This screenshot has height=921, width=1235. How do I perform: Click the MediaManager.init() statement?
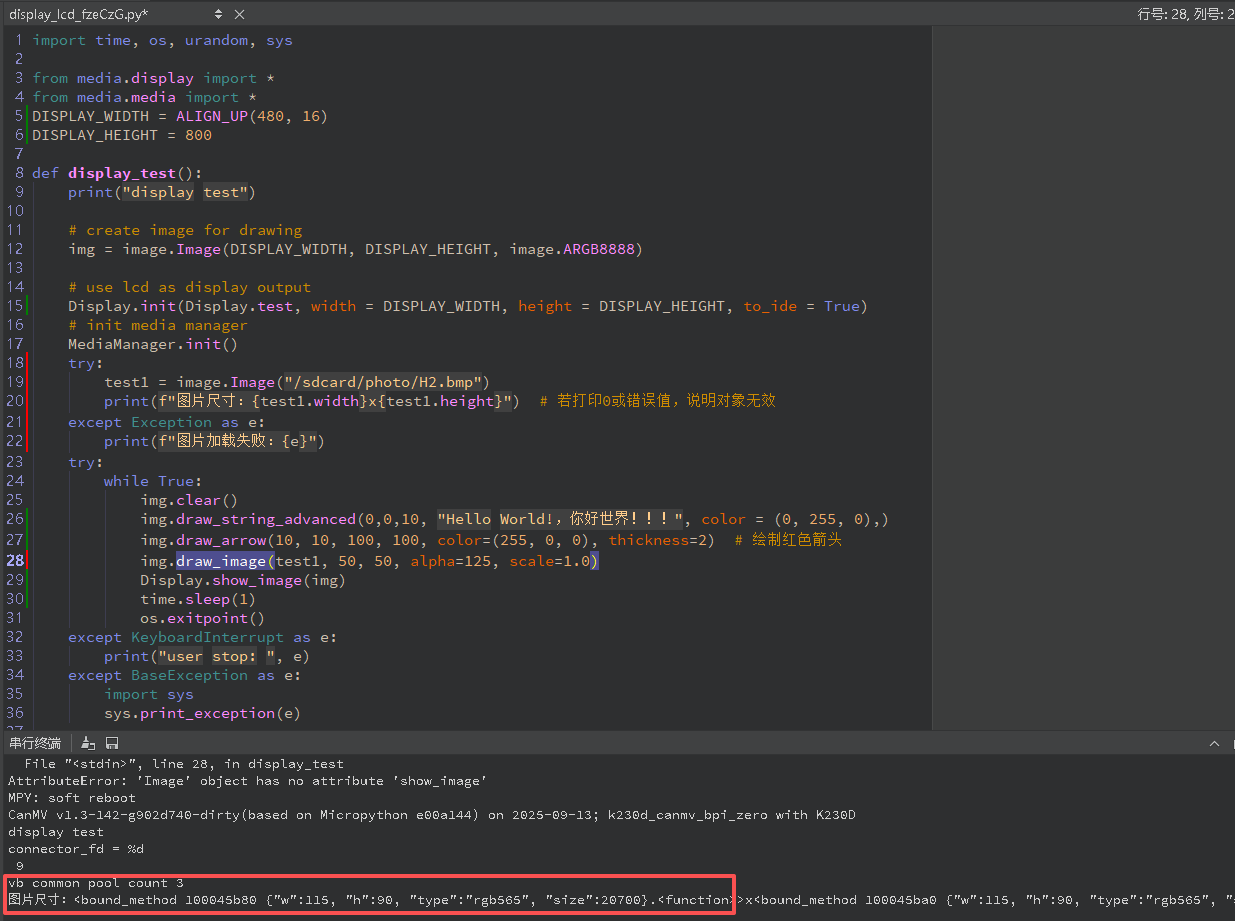pos(152,344)
